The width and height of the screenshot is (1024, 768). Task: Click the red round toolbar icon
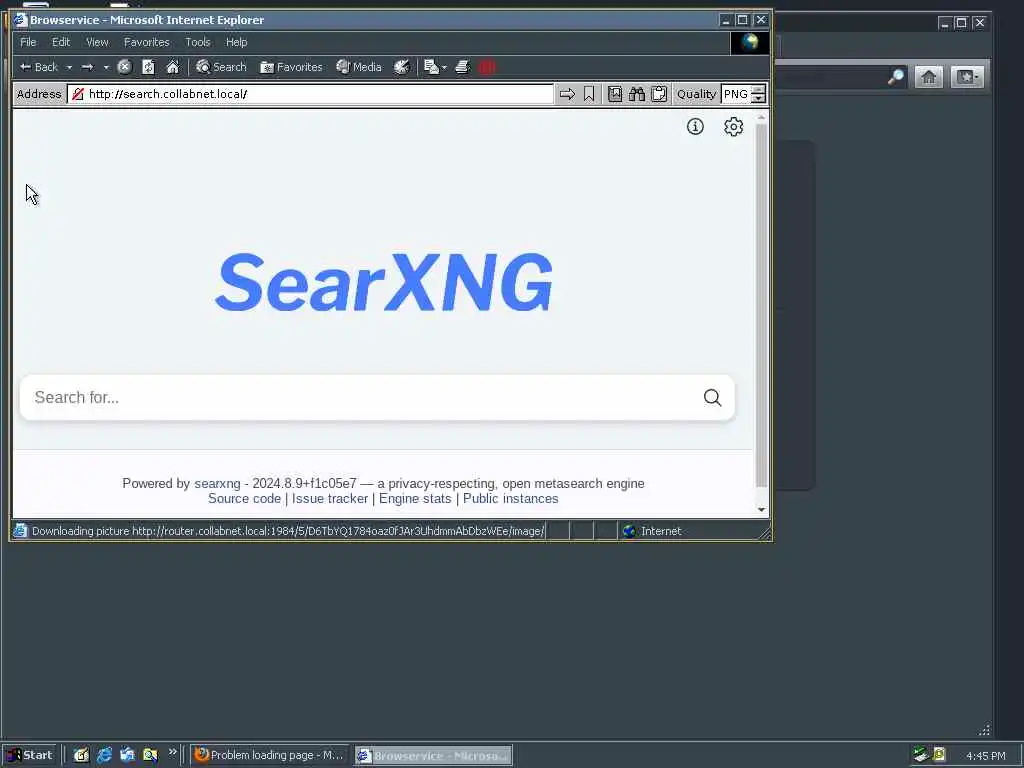(487, 67)
